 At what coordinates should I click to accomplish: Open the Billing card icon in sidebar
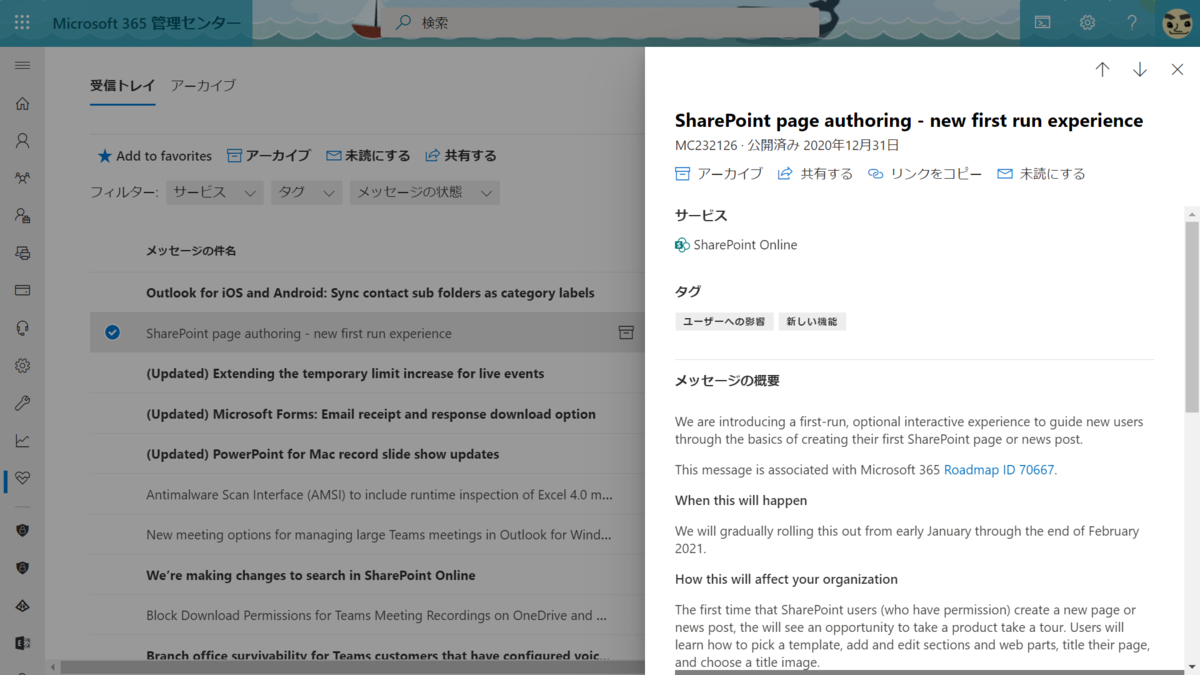point(22,290)
